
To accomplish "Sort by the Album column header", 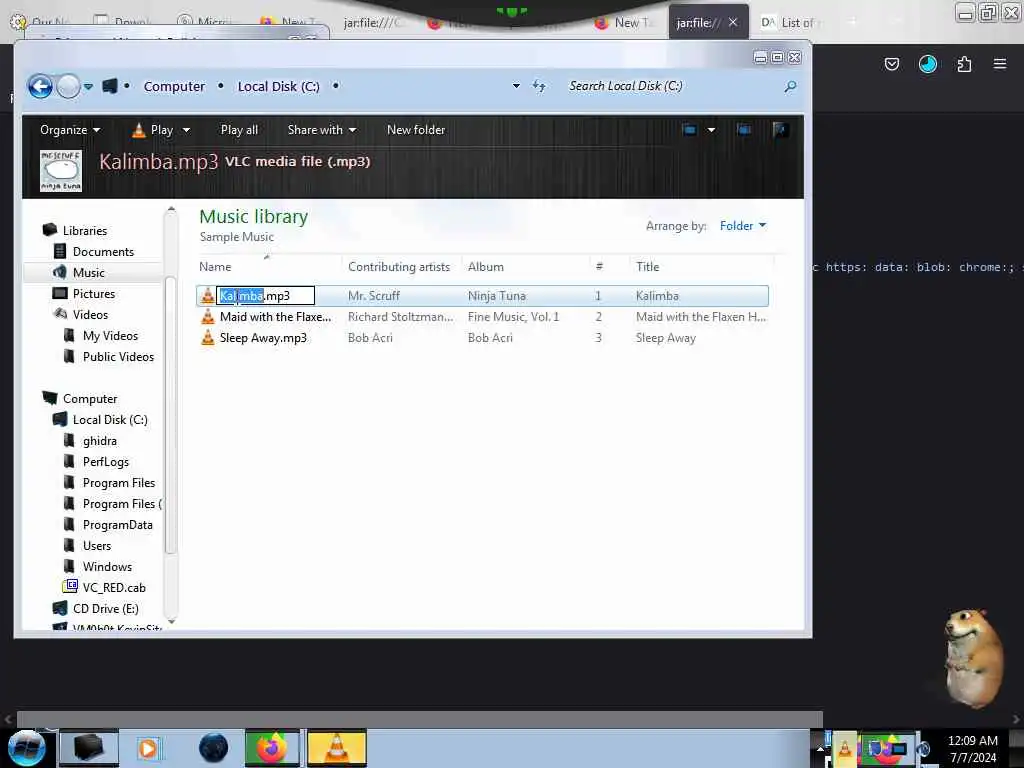I will pyautogui.click(x=485, y=266).
